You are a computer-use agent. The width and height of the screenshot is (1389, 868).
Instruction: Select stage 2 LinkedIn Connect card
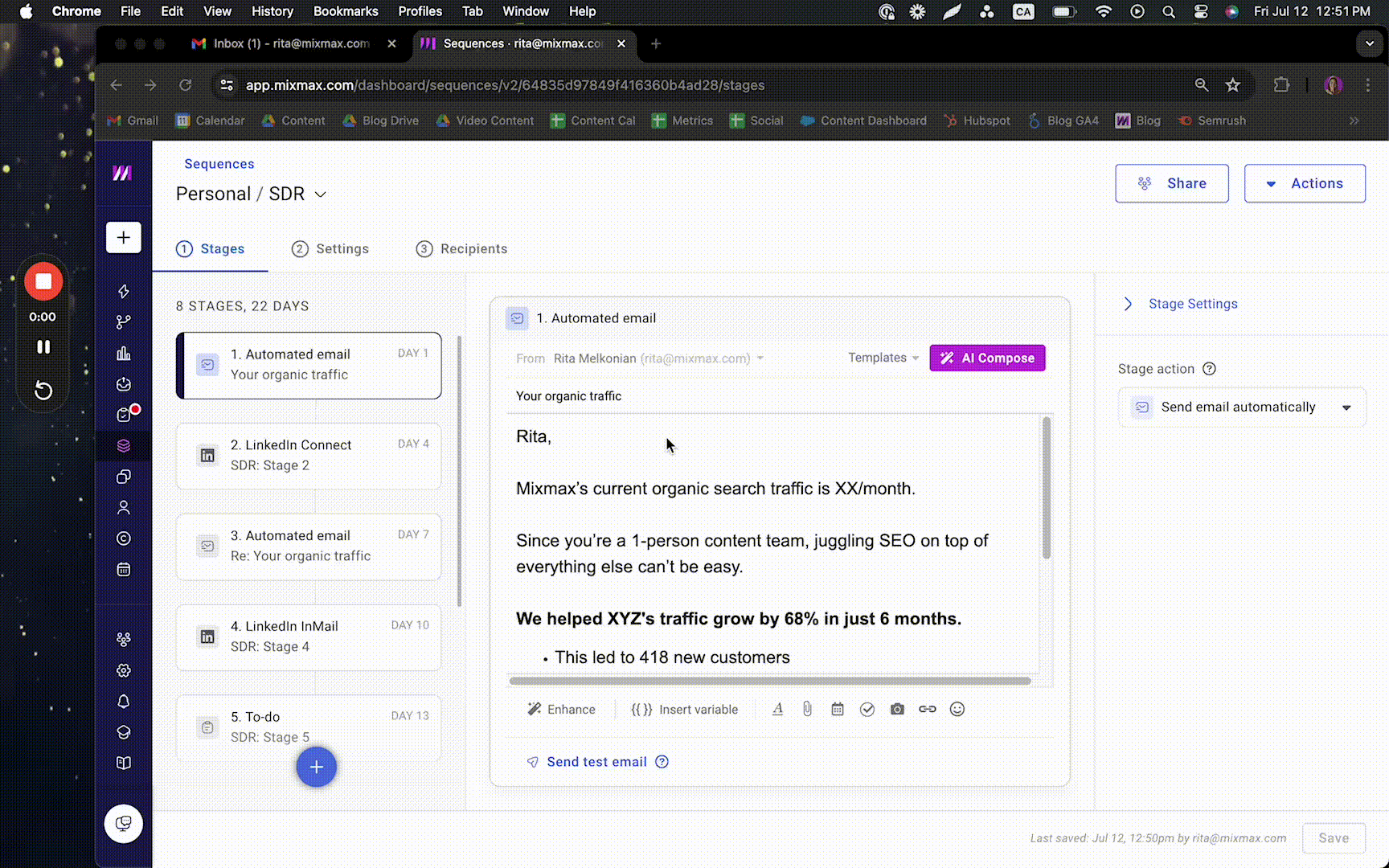[309, 456]
